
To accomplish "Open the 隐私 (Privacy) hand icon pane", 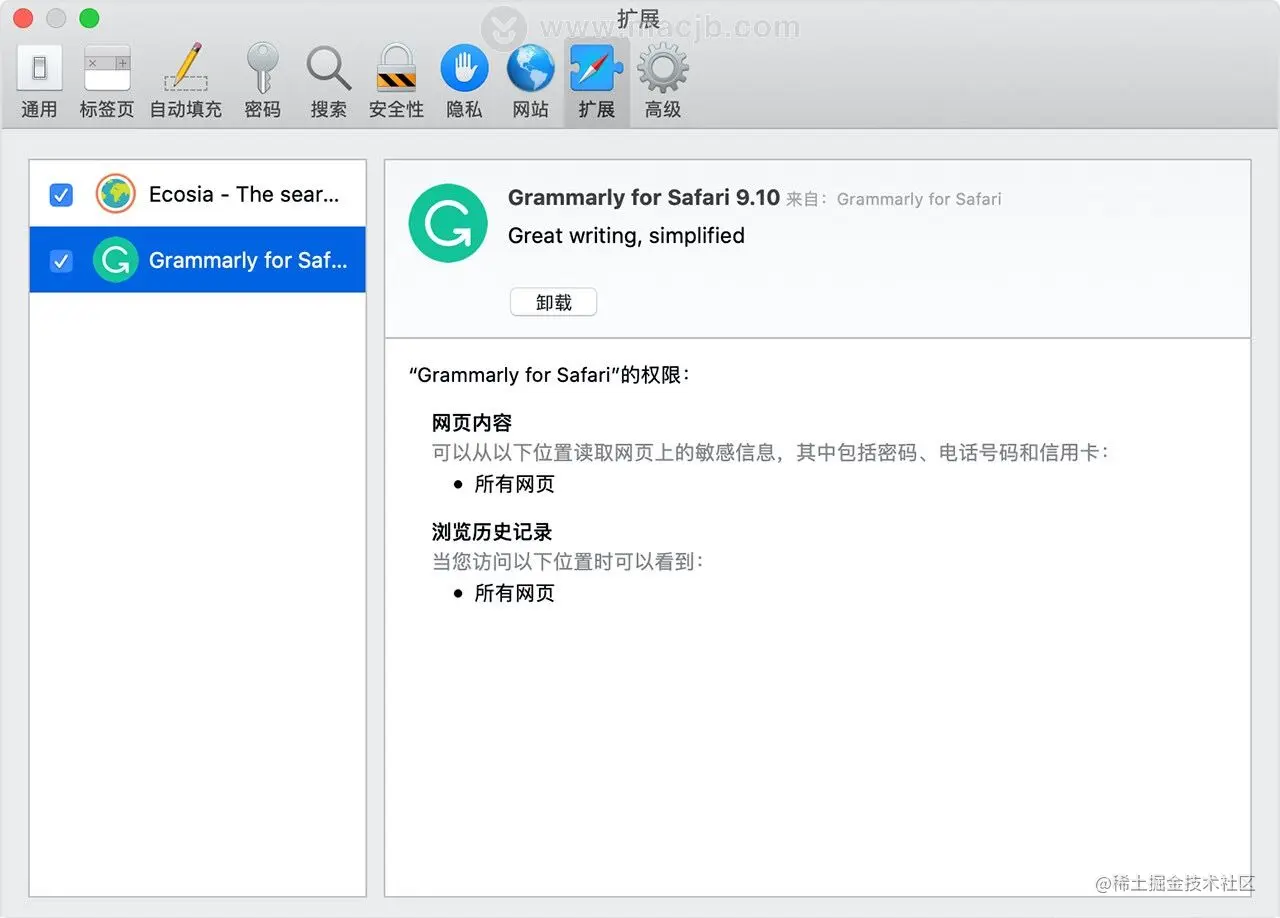I will click(465, 82).
